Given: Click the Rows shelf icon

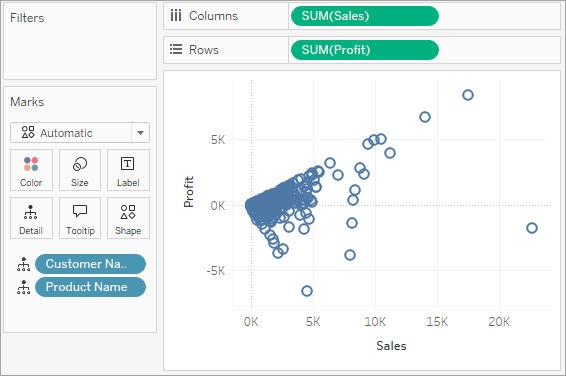Looking at the screenshot, I should pos(176,49).
